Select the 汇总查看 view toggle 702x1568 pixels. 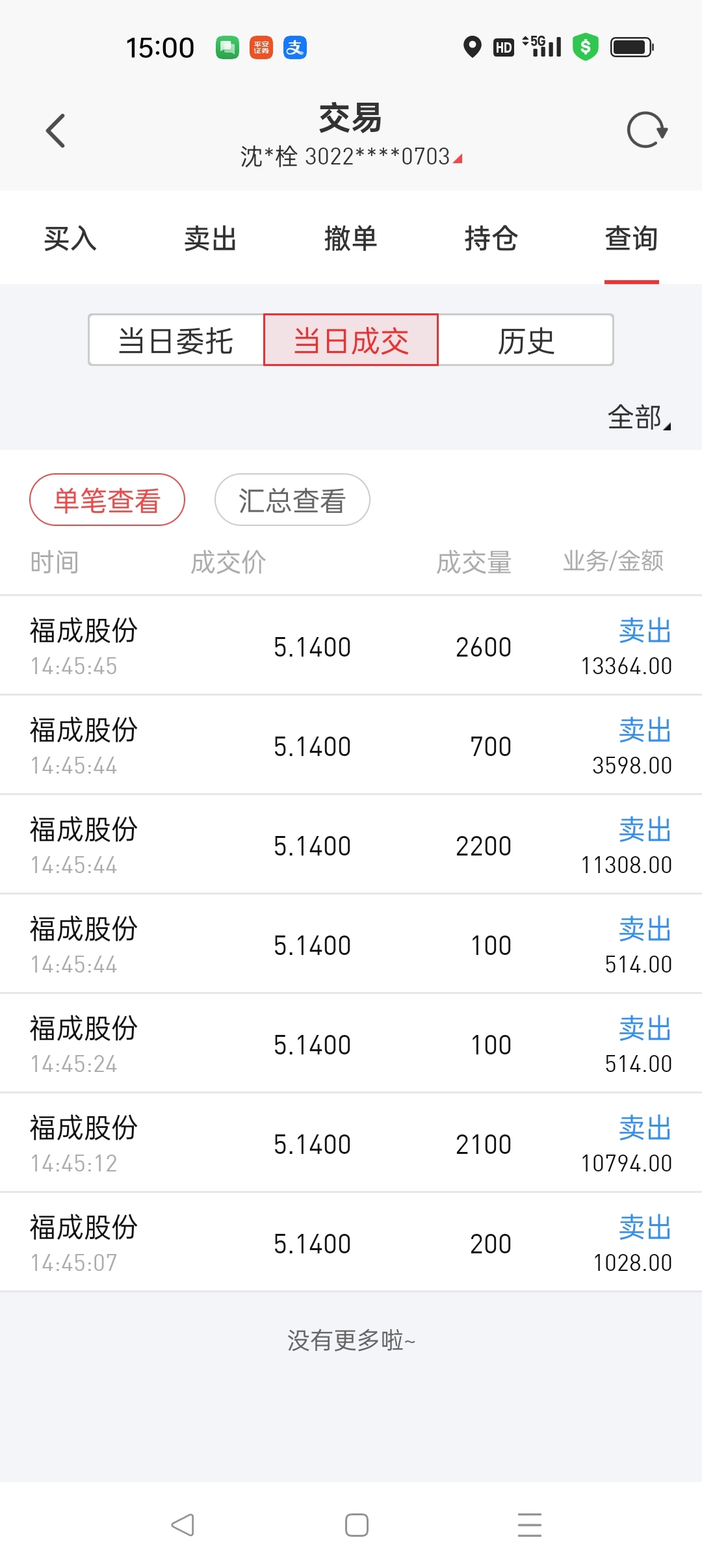point(292,499)
